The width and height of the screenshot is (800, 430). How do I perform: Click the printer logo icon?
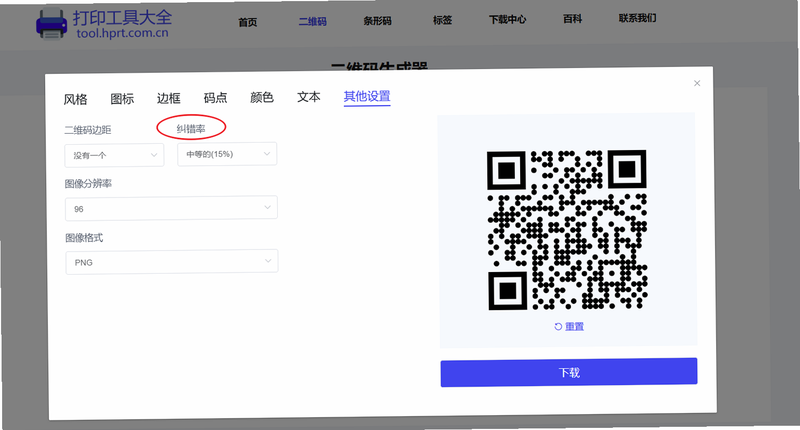[51, 25]
